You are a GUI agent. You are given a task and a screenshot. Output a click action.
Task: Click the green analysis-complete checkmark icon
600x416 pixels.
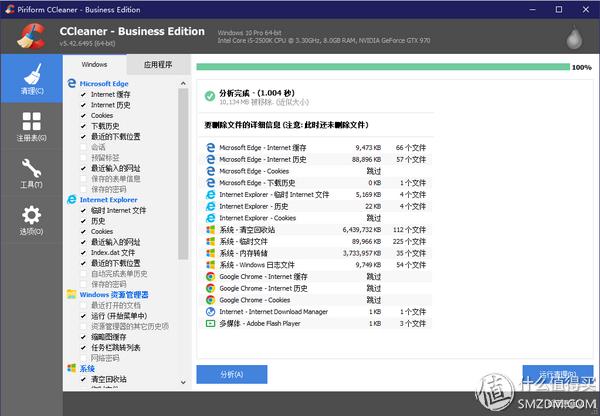[210, 96]
